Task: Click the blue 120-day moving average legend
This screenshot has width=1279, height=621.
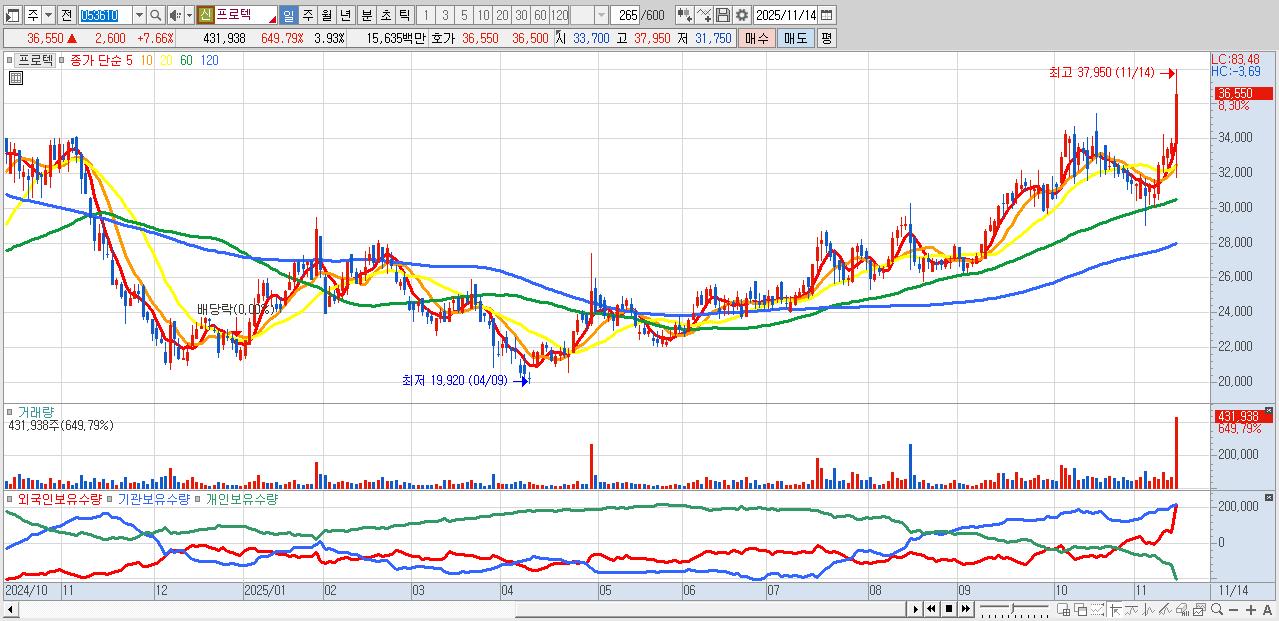Action: click(209, 60)
